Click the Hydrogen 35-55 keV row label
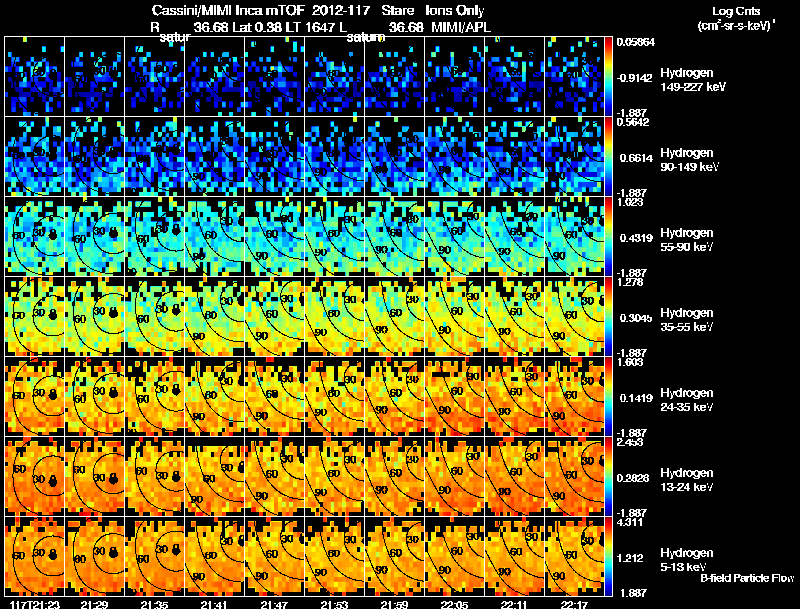The width and height of the screenshot is (800, 609). pyautogui.click(x=686, y=320)
